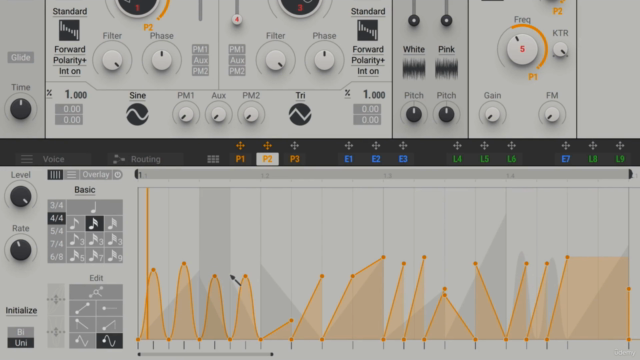Switch to vertical bars grid view
Viewport: 640px width, 360px height.
(x=55, y=175)
